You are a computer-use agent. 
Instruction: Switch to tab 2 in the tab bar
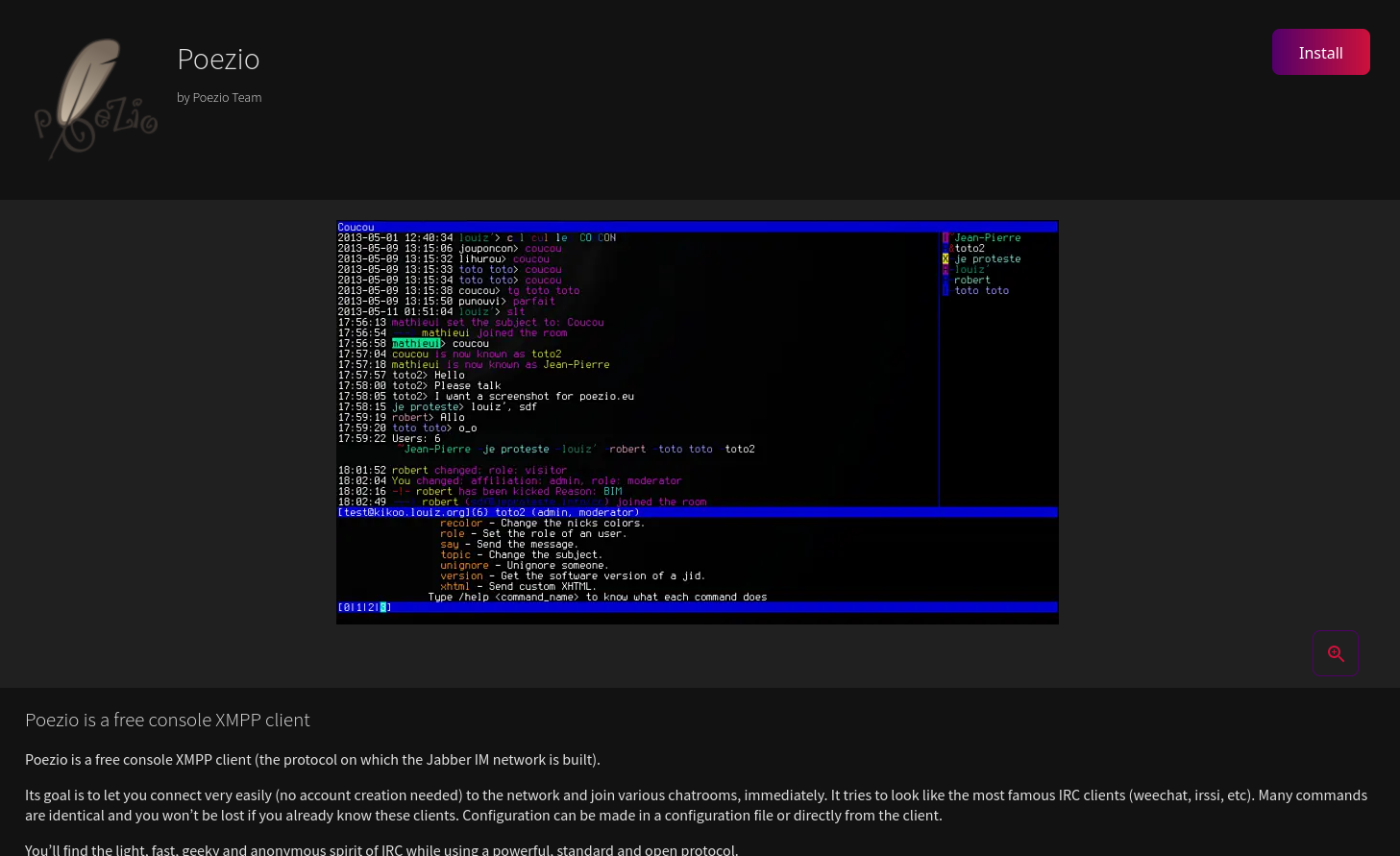click(372, 606)
